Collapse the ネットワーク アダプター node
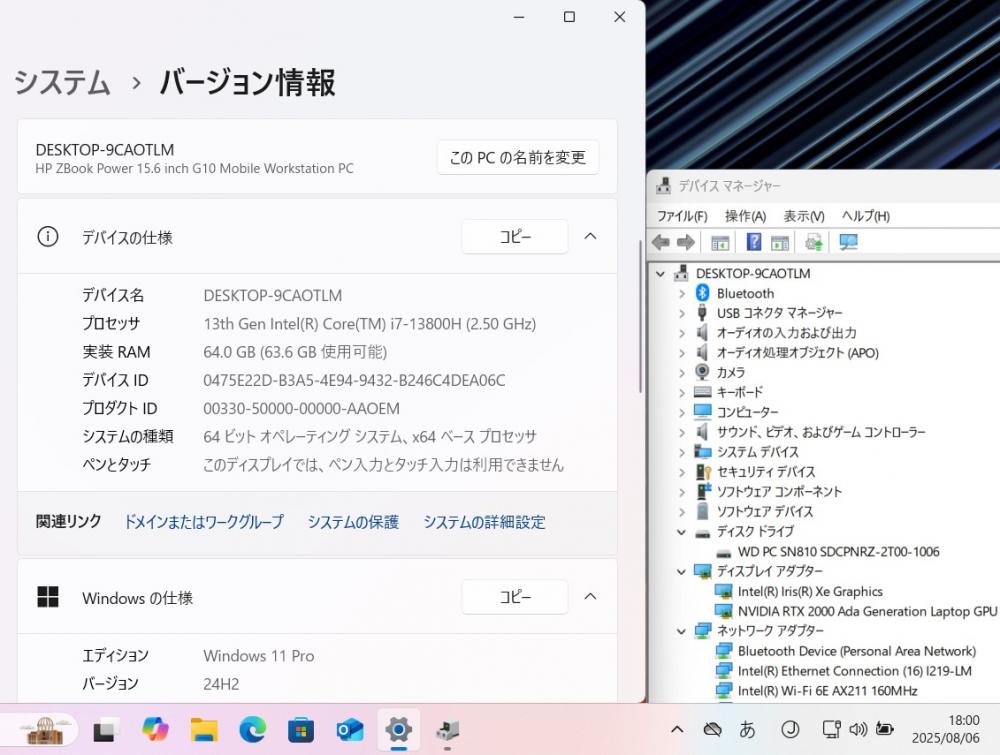 click(x=682, y=631)
